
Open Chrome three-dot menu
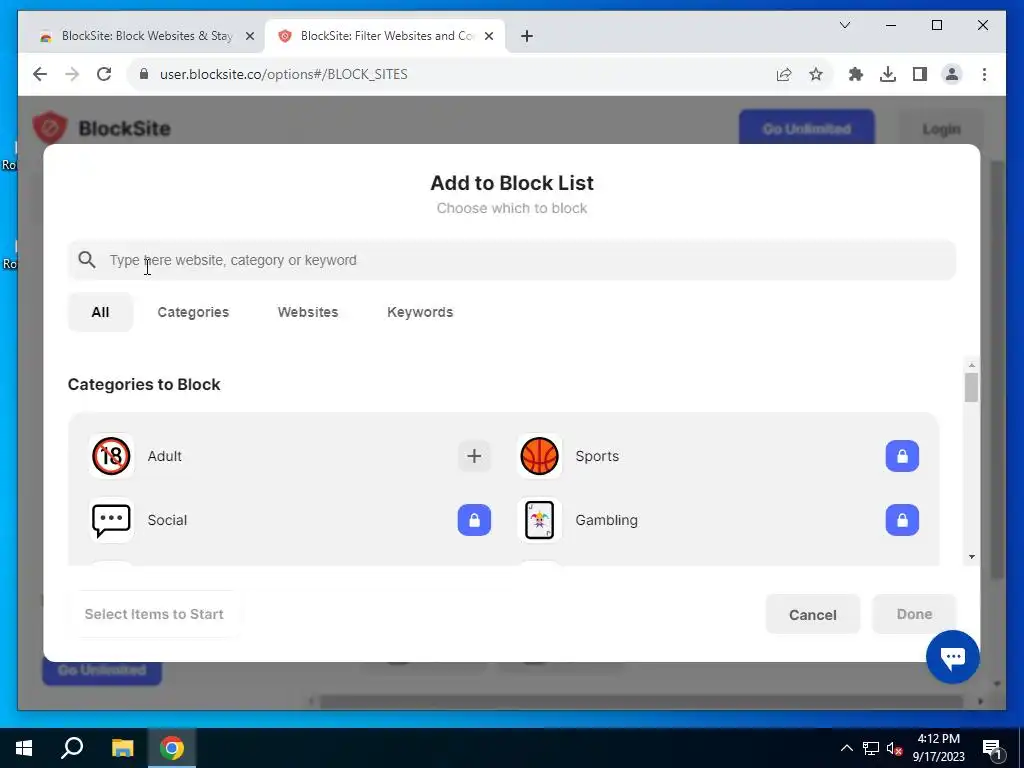coord(984,74)
